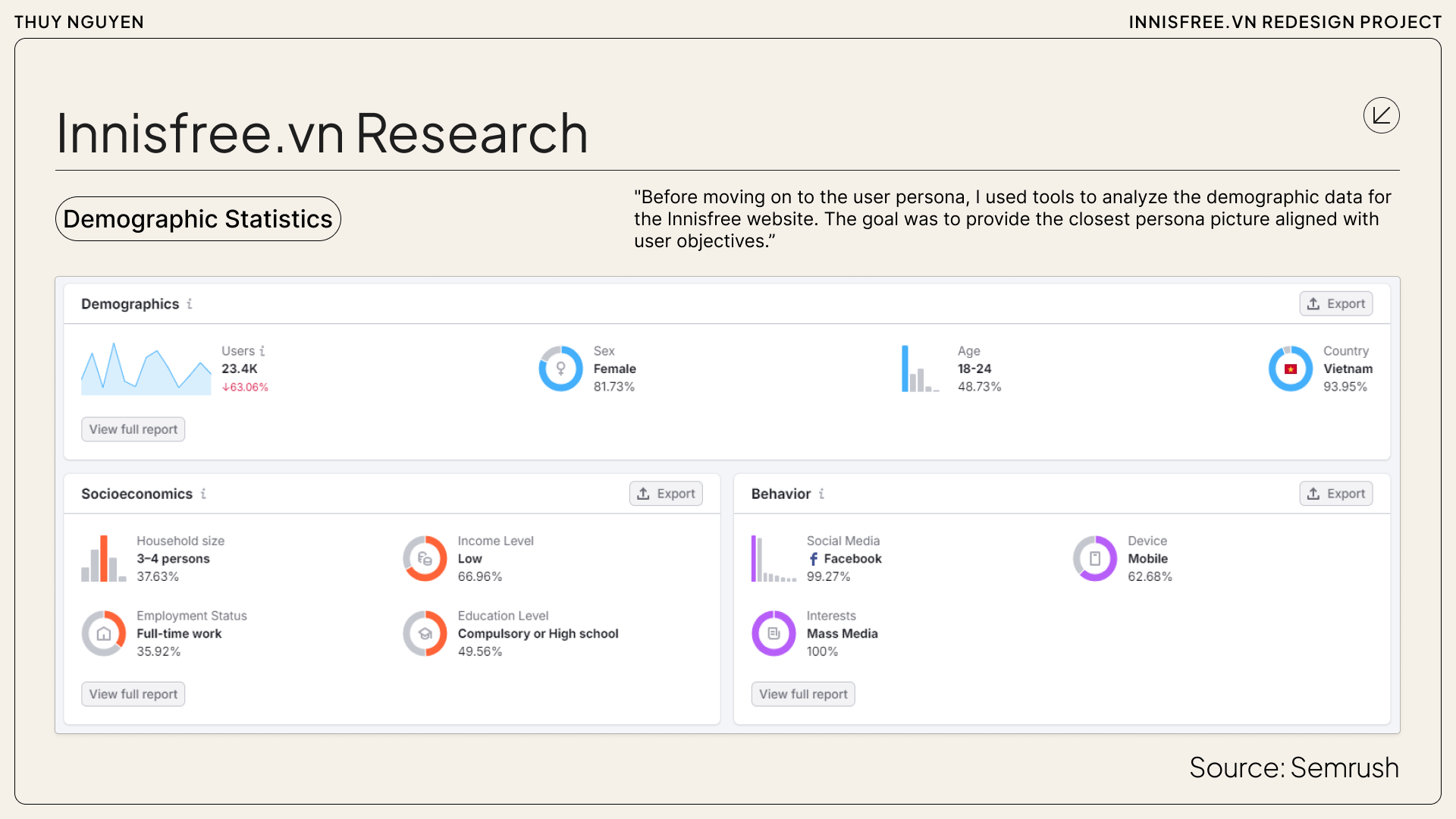
Task: View full report for Demographics
Action: point(133,429)
